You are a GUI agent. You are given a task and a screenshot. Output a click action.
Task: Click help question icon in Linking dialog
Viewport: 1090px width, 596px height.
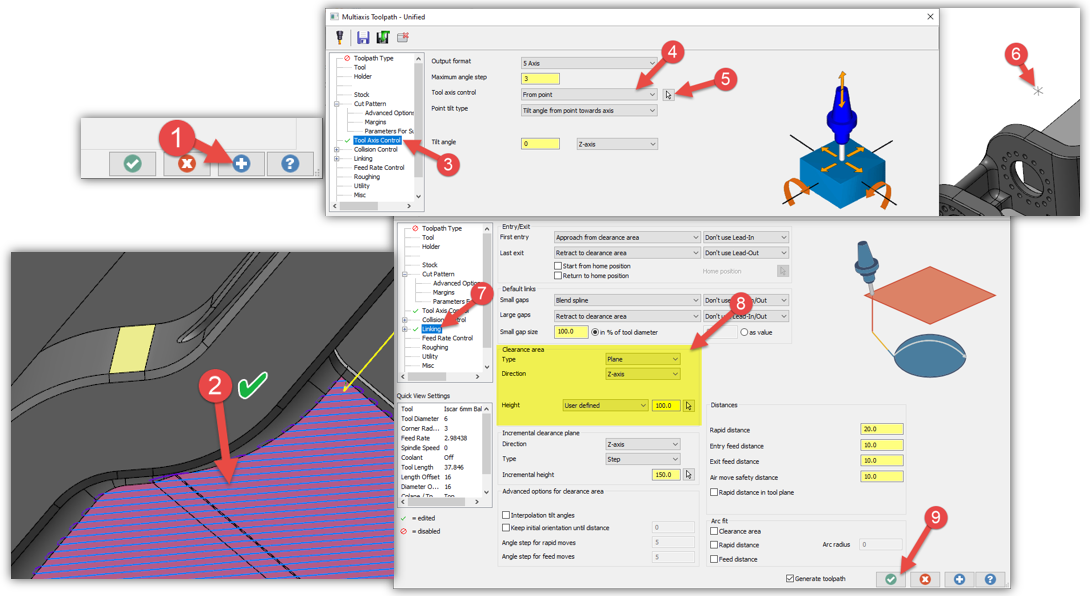point(990,579)
